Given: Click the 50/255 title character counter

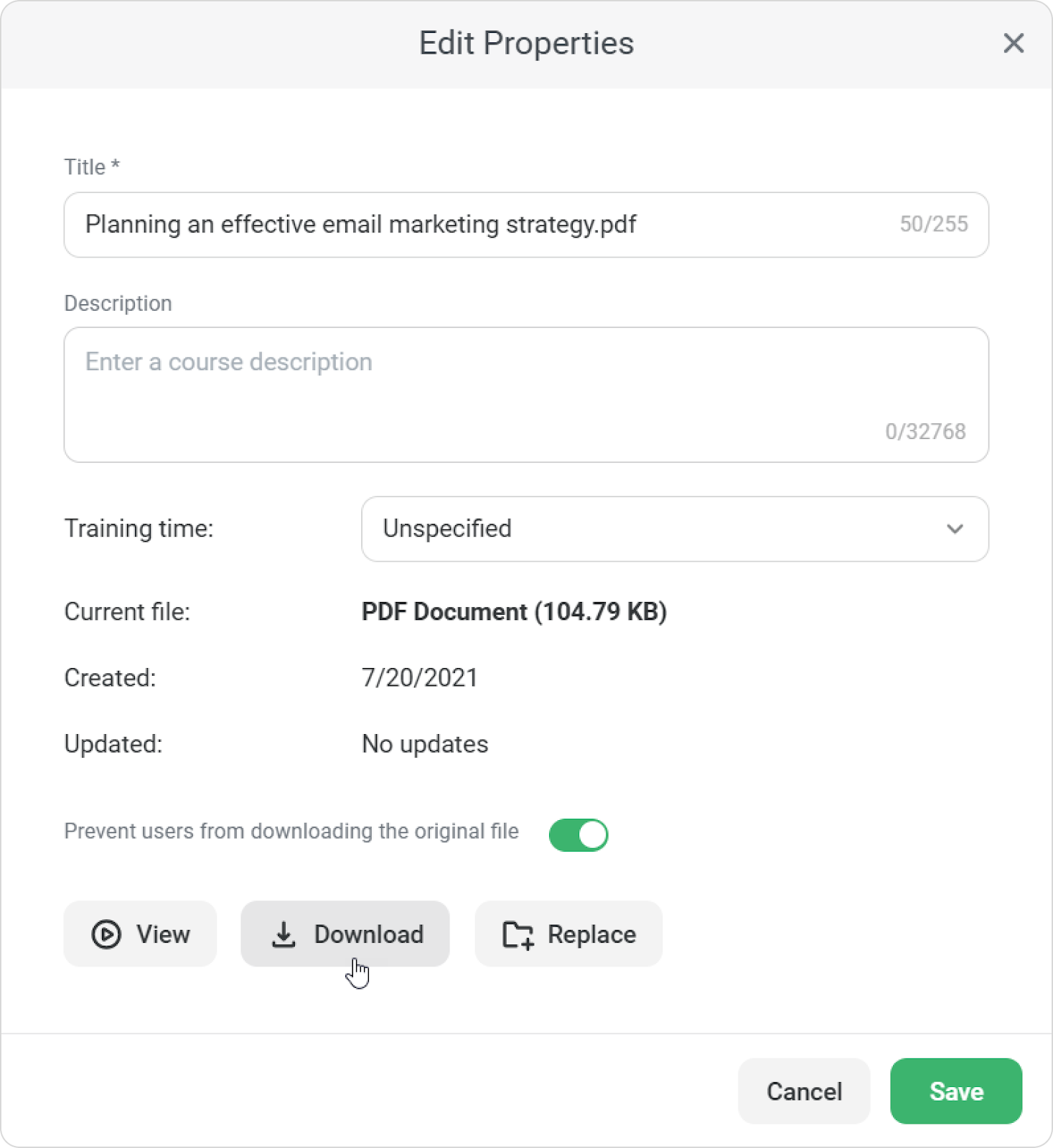Looking at the screenshot, I should pos(933,224).
